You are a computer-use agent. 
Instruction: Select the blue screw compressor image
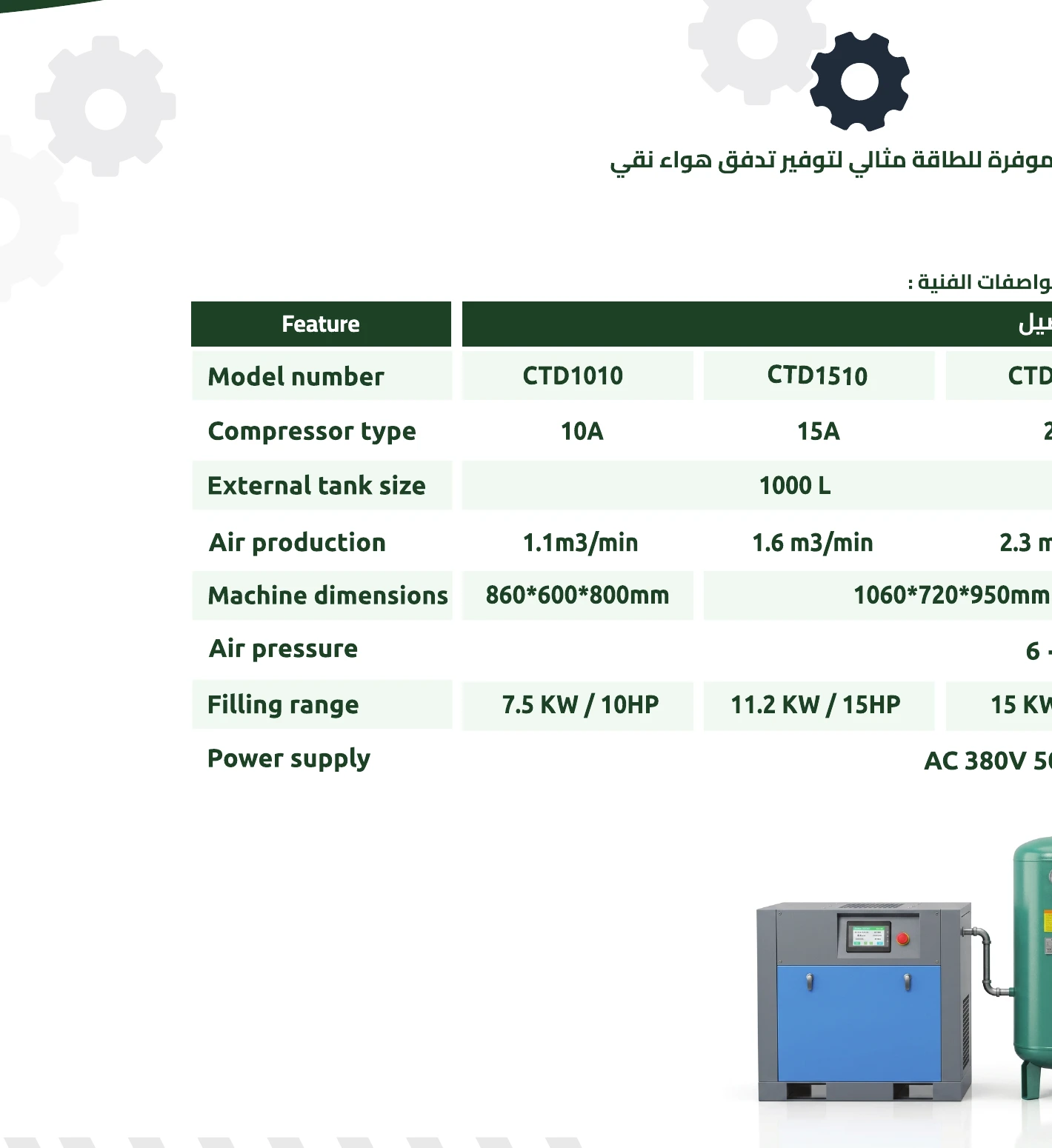(864, 1001)
